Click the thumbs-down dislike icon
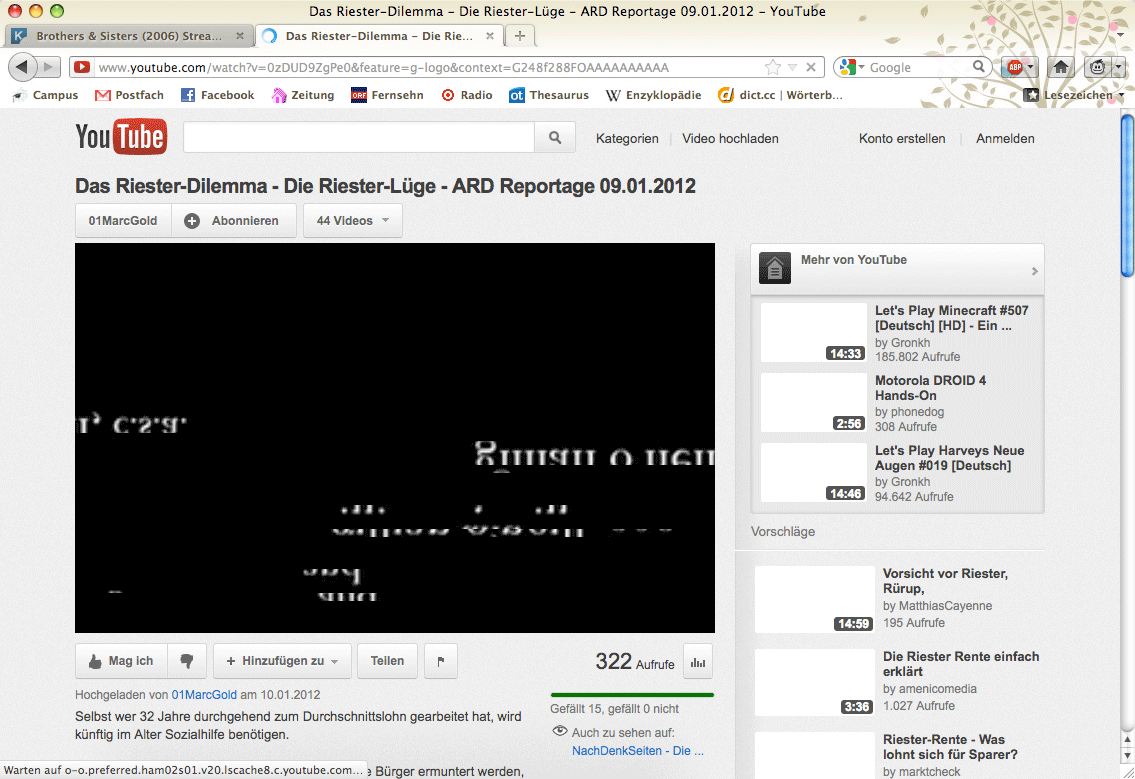This screenshot has height=779, width=1135. (186, 661)
